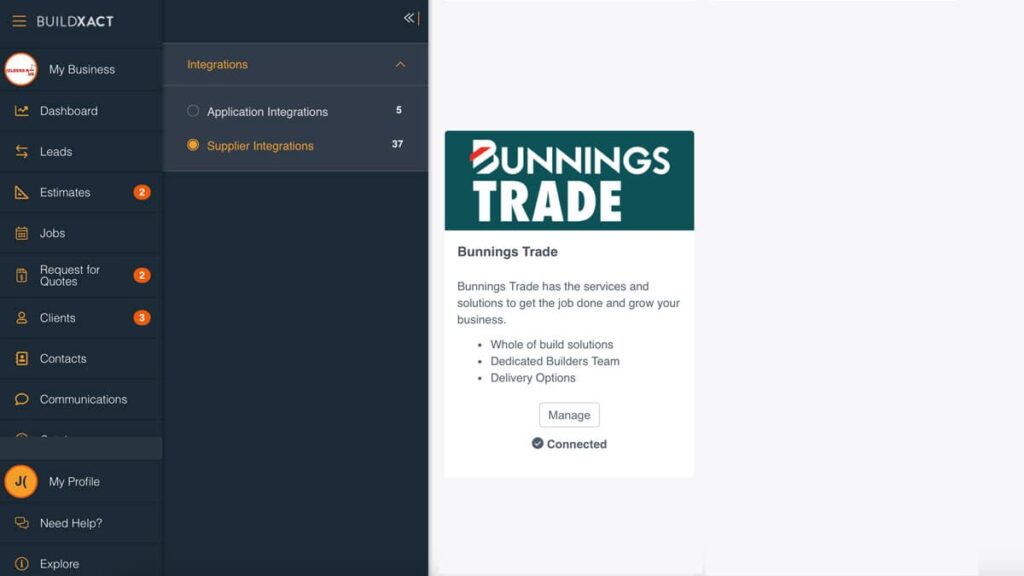1024x576 pixels.
Task: Click Manage button for Bunnings Trade
Action: [569, 415]
